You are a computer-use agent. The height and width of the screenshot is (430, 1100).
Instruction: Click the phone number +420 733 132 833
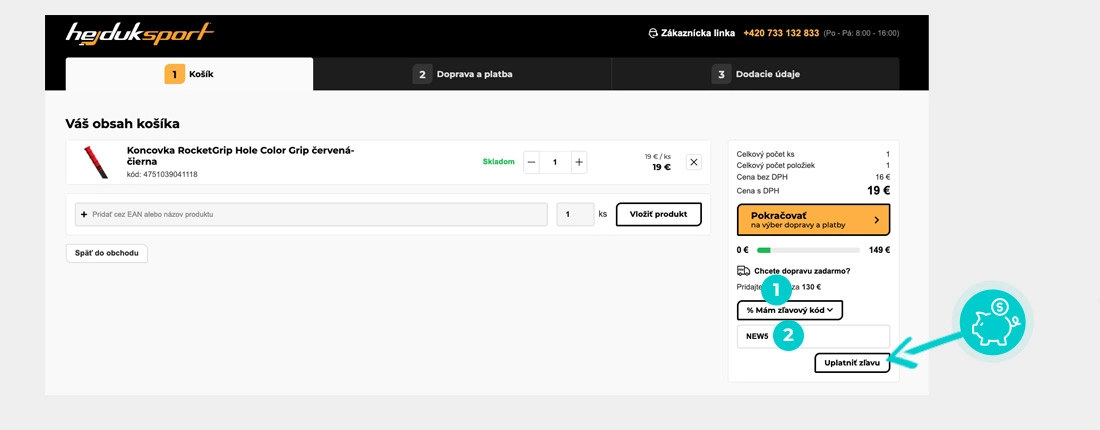pos(781,33)
